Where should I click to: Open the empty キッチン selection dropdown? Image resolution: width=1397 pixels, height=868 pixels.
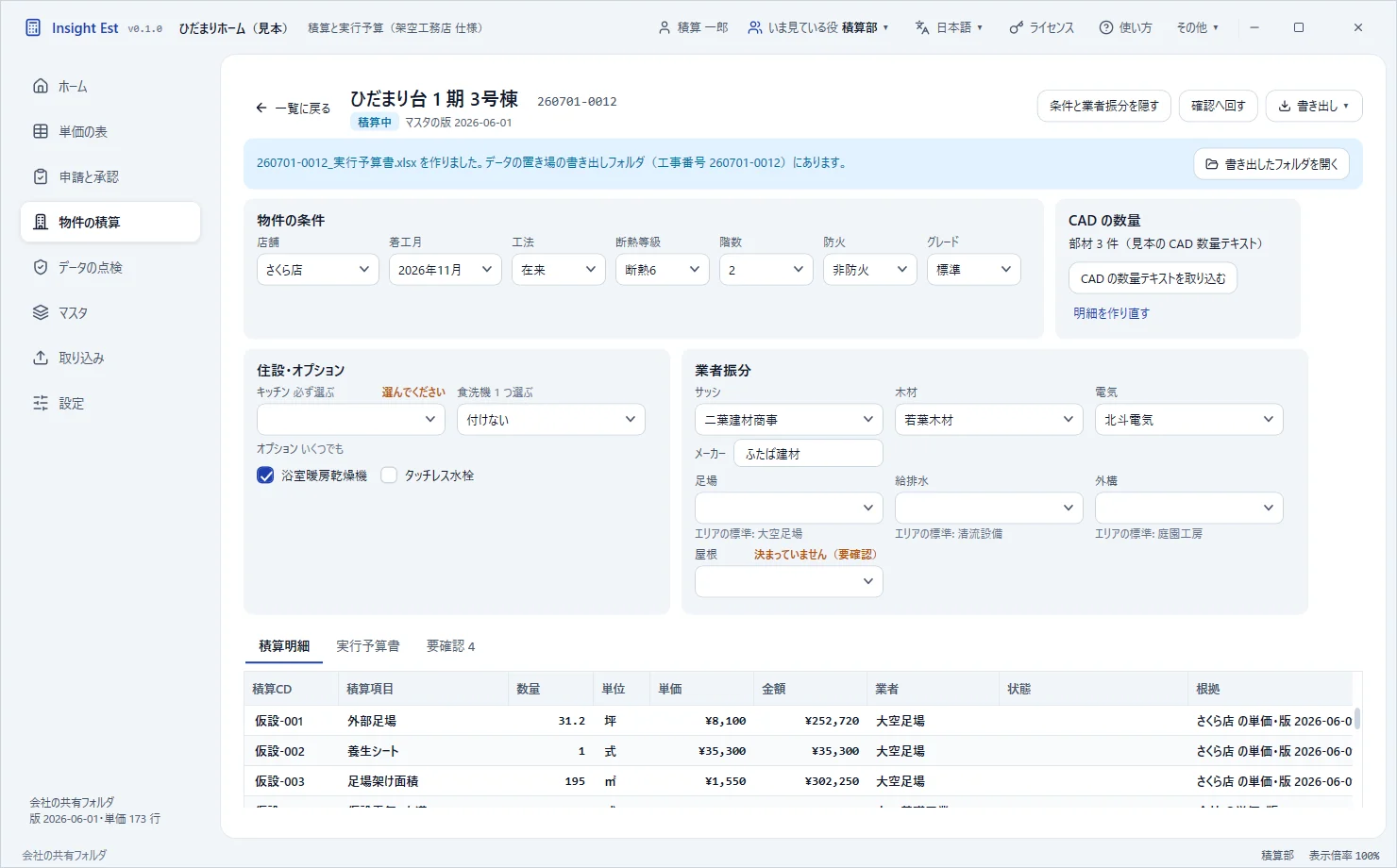(x=351, y=419)
